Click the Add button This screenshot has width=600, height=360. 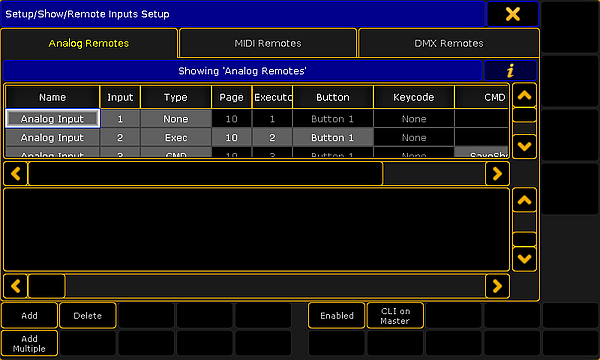(x=29, y=316)
